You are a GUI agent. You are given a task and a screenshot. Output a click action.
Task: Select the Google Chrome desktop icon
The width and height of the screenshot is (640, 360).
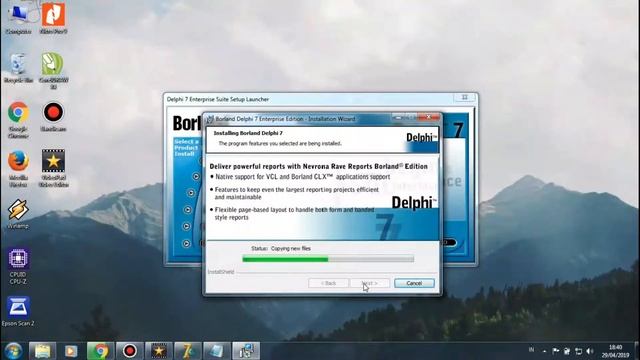point(18,120)
